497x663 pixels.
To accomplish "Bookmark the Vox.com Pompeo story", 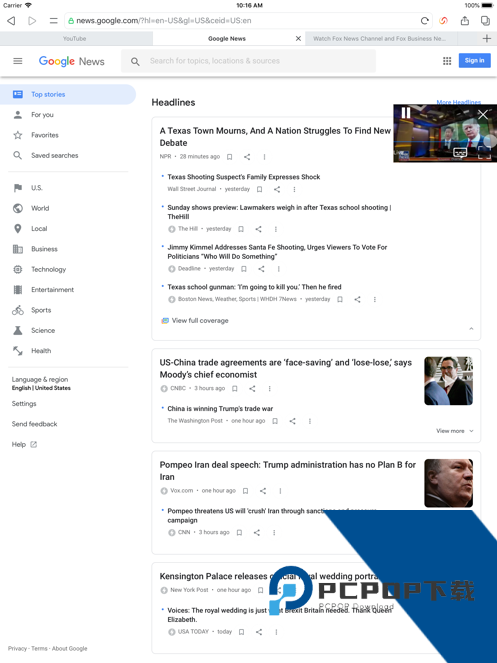I will coord(245,491).
